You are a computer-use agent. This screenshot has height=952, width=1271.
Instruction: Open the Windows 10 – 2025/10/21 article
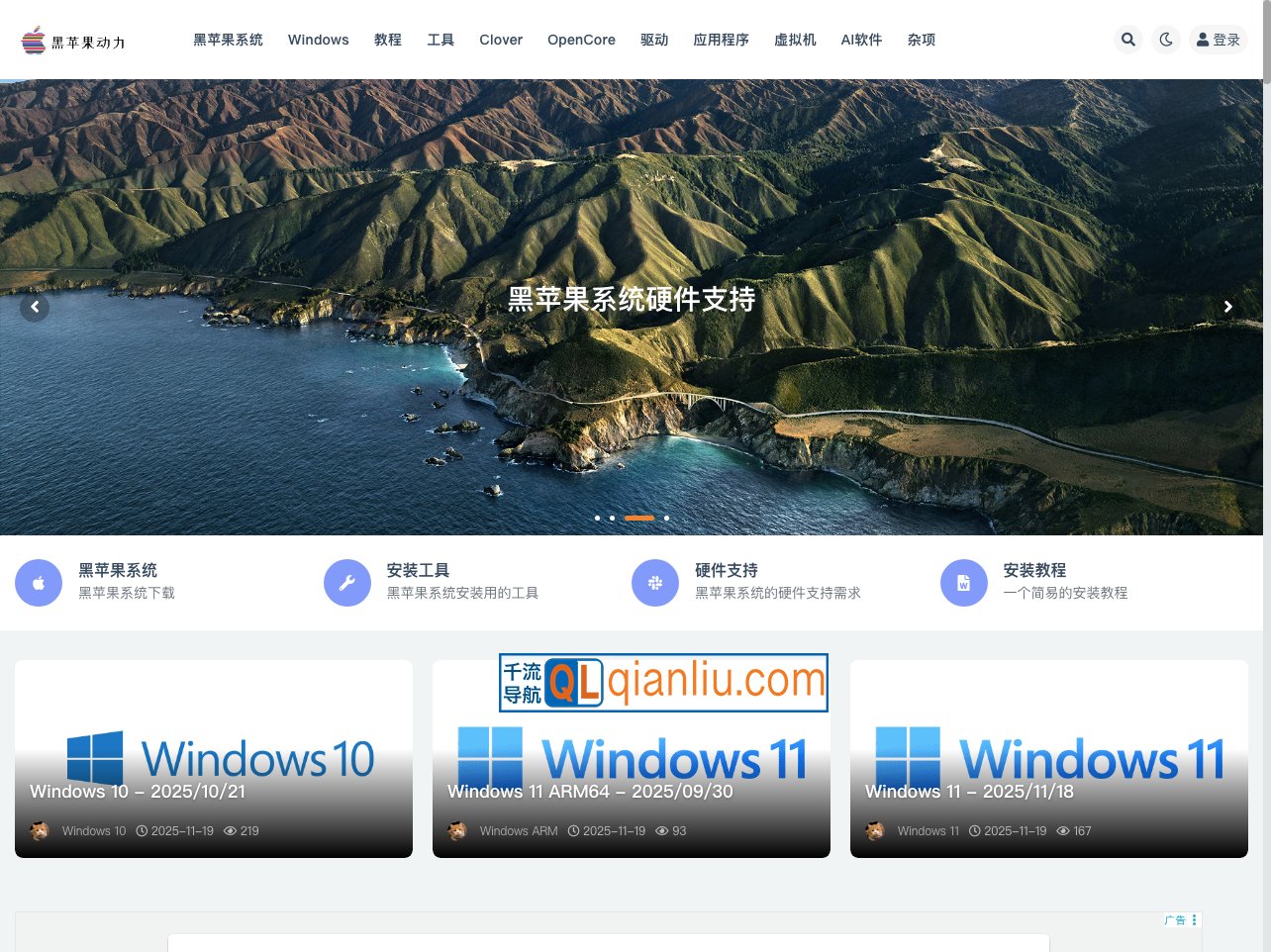tap(138, 792)
